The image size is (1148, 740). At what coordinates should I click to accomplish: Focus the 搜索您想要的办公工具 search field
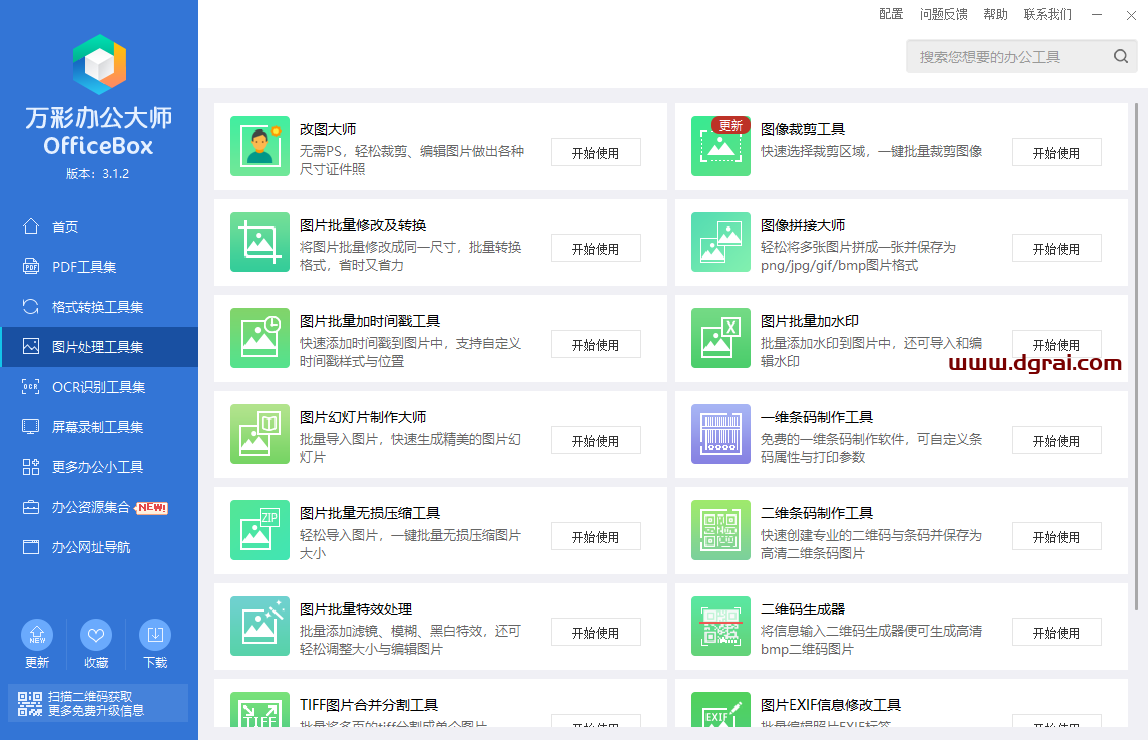tap(1021, 56)
